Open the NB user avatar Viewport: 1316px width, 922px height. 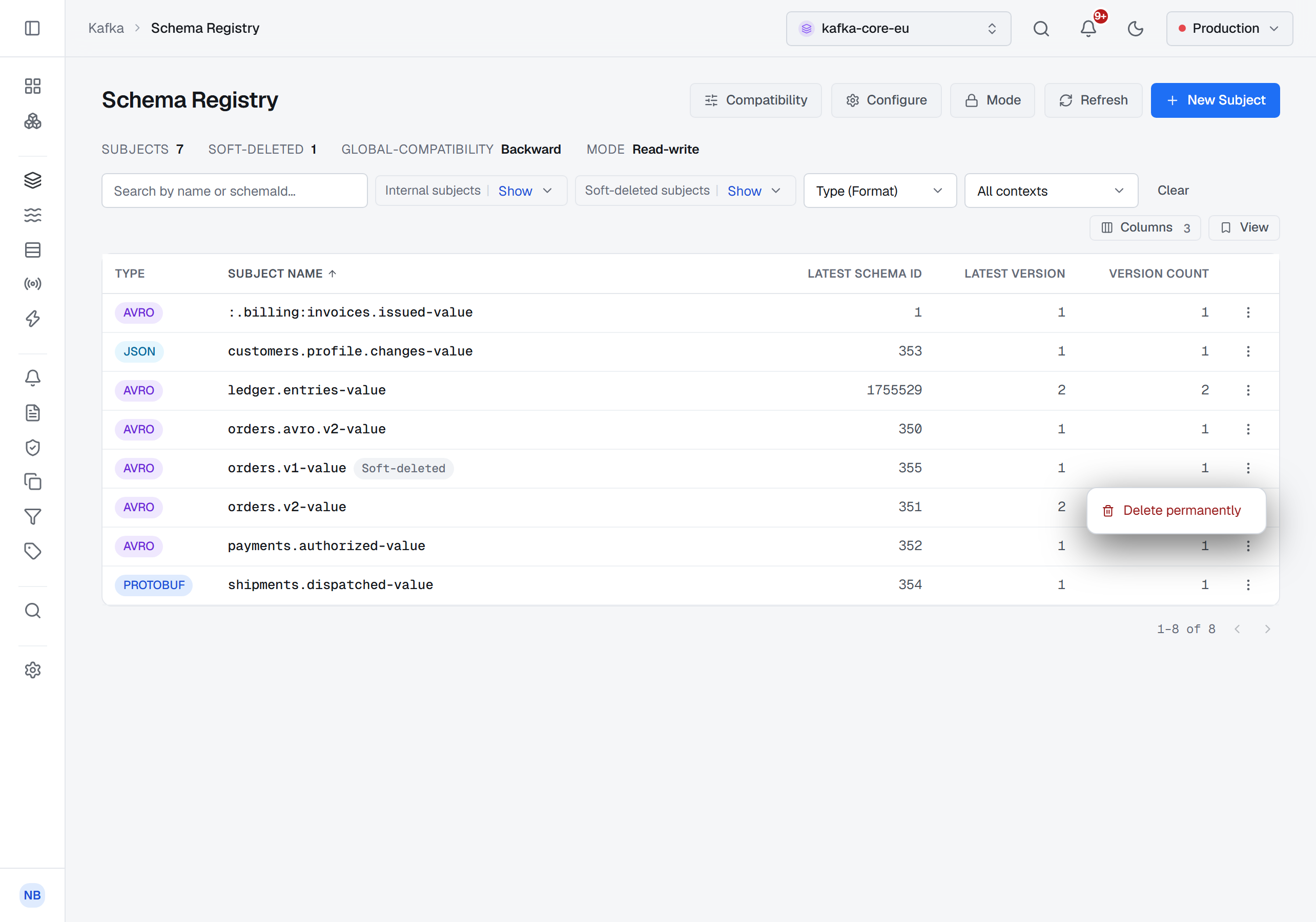32,895
